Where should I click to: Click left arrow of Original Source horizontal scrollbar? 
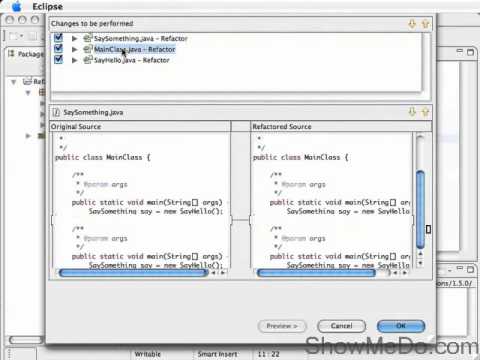214,273
